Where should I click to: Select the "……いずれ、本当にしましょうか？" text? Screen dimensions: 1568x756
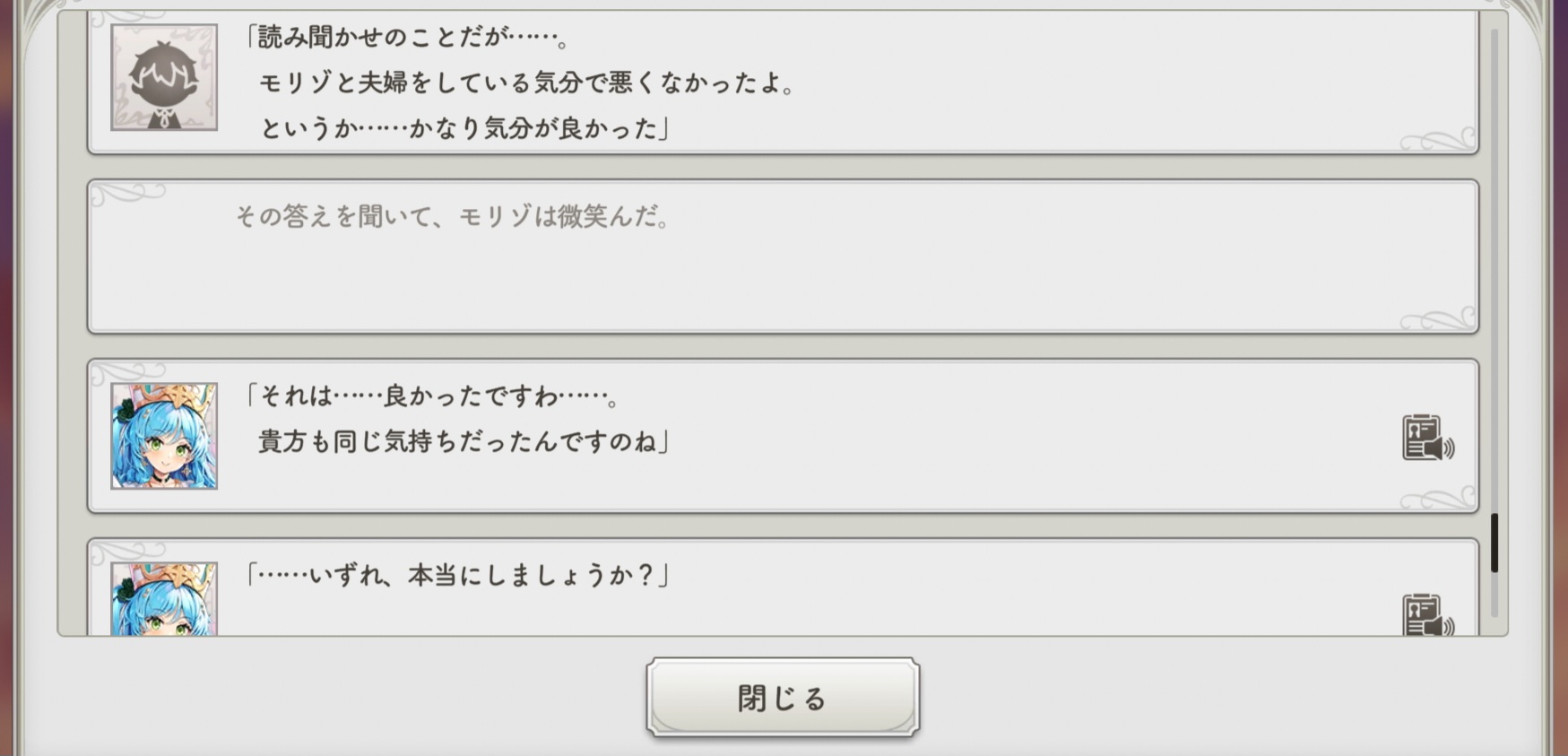pos(459,576)
